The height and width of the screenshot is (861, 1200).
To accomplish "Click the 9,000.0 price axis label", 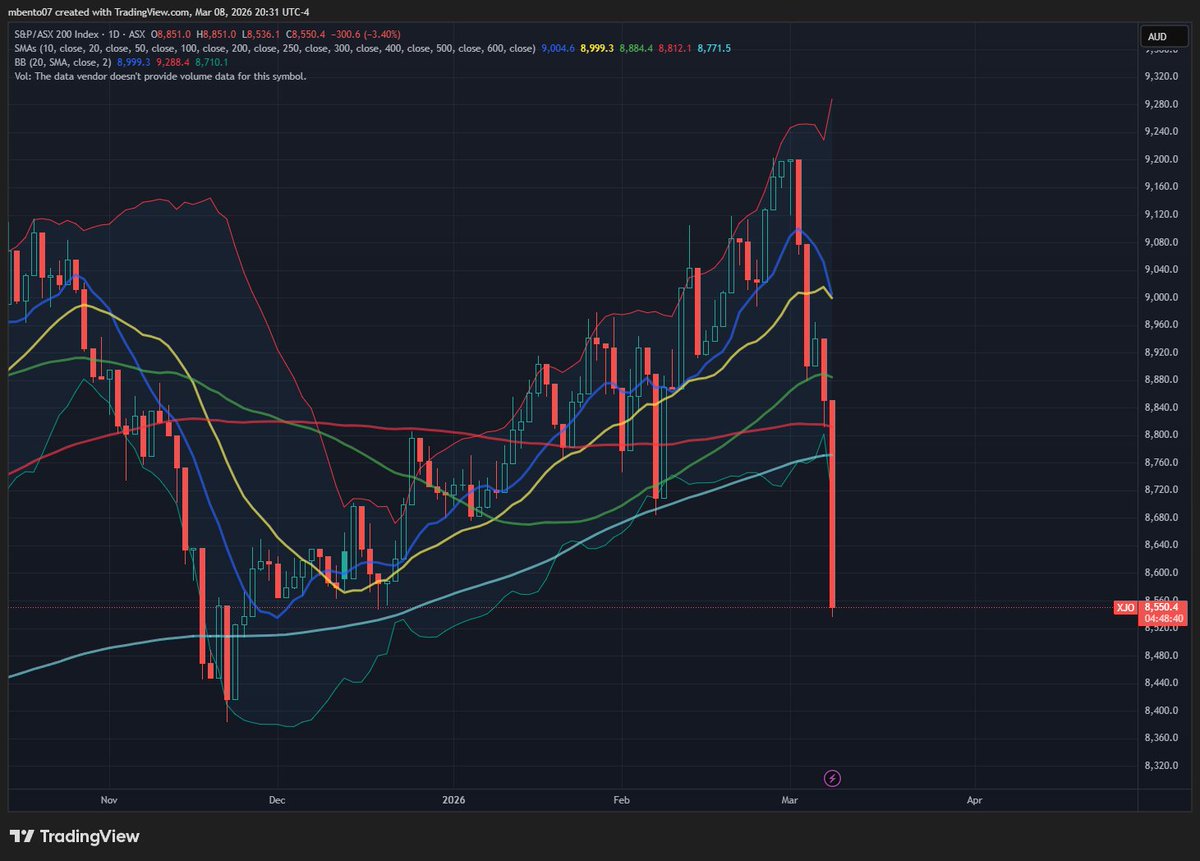I will click(1162, 297).
